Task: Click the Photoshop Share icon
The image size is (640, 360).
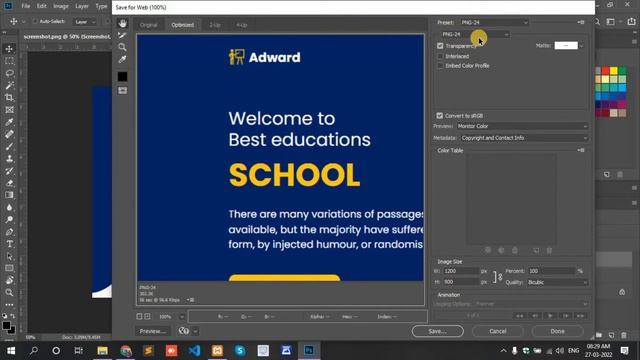Action: [631, 22]
